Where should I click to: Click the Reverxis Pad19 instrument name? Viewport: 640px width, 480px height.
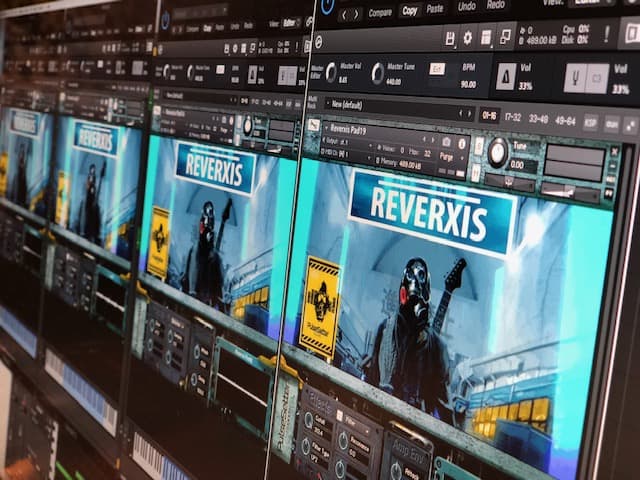(x=348, y=129)
